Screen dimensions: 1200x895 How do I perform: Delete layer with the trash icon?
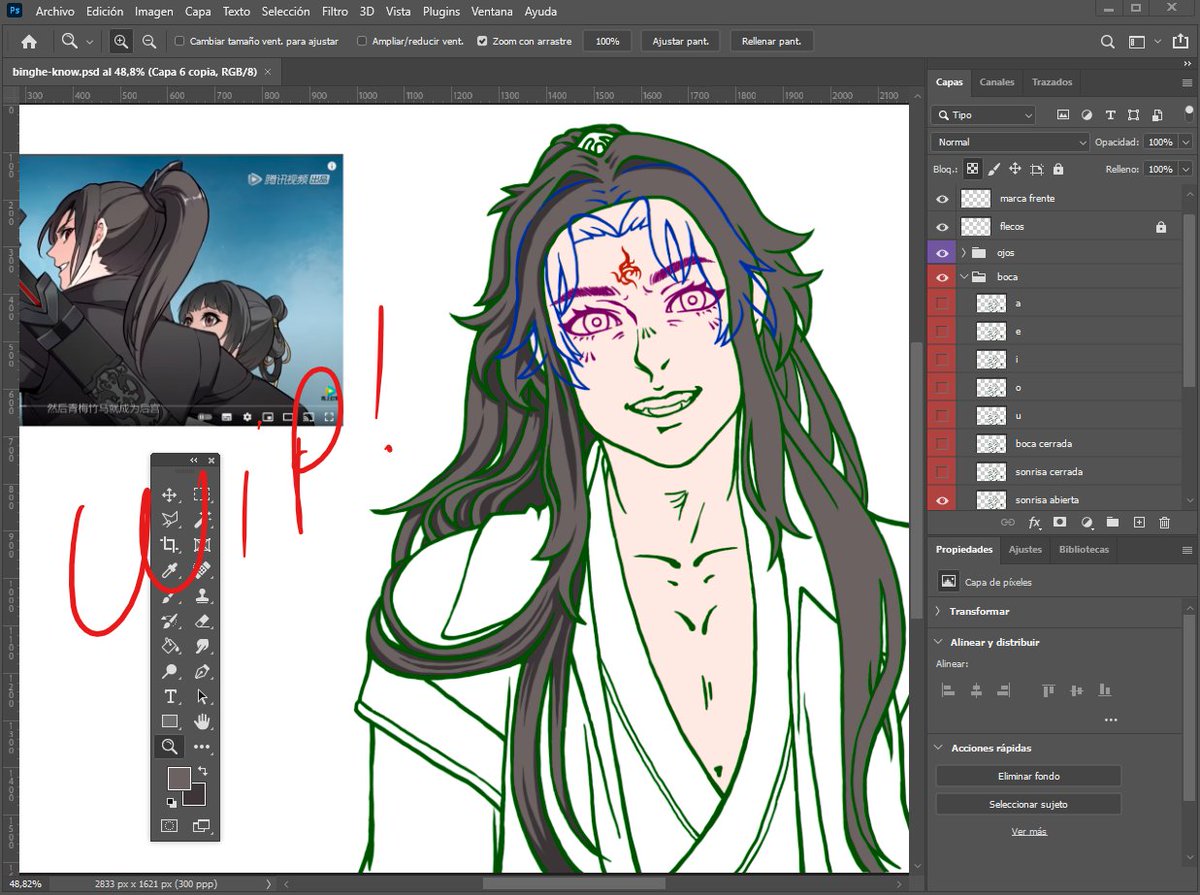tap(1164, 522)
